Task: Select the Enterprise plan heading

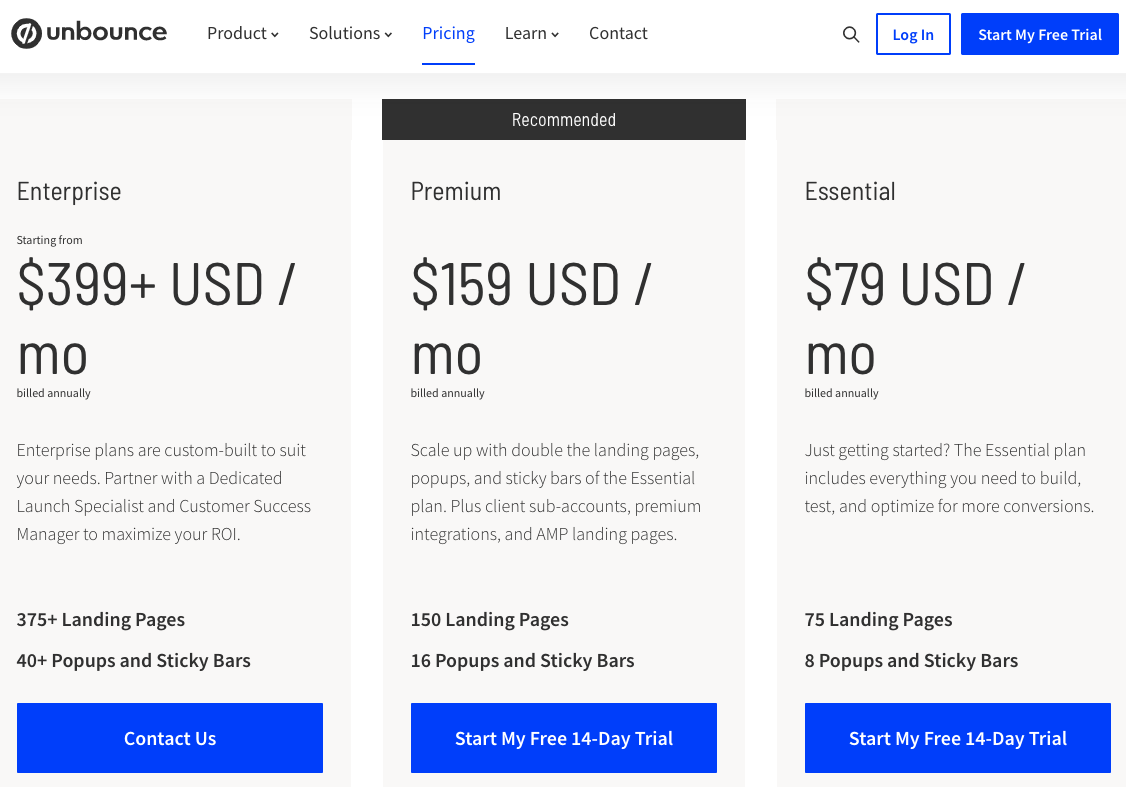Action: pos(69,191)
